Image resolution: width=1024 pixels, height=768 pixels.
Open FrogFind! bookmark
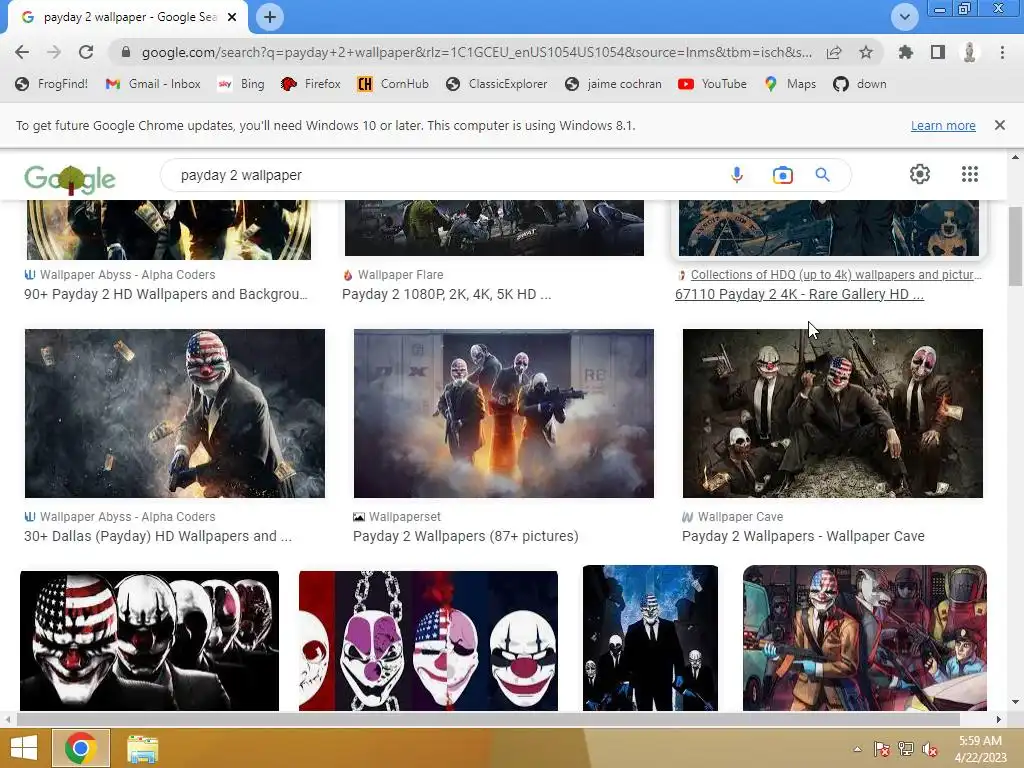point(51,84)
